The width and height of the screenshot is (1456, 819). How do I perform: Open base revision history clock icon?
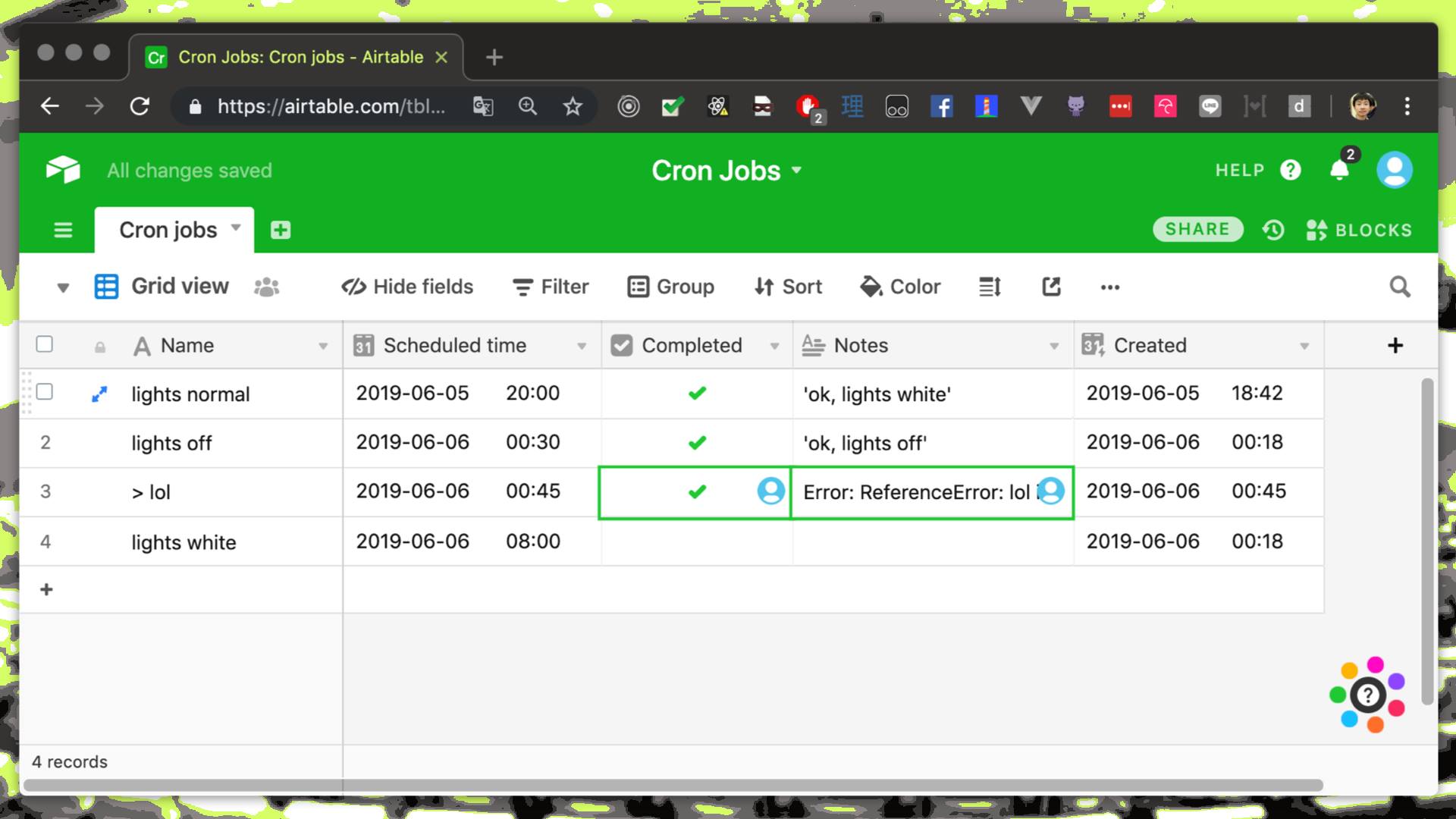(1273, 230)
